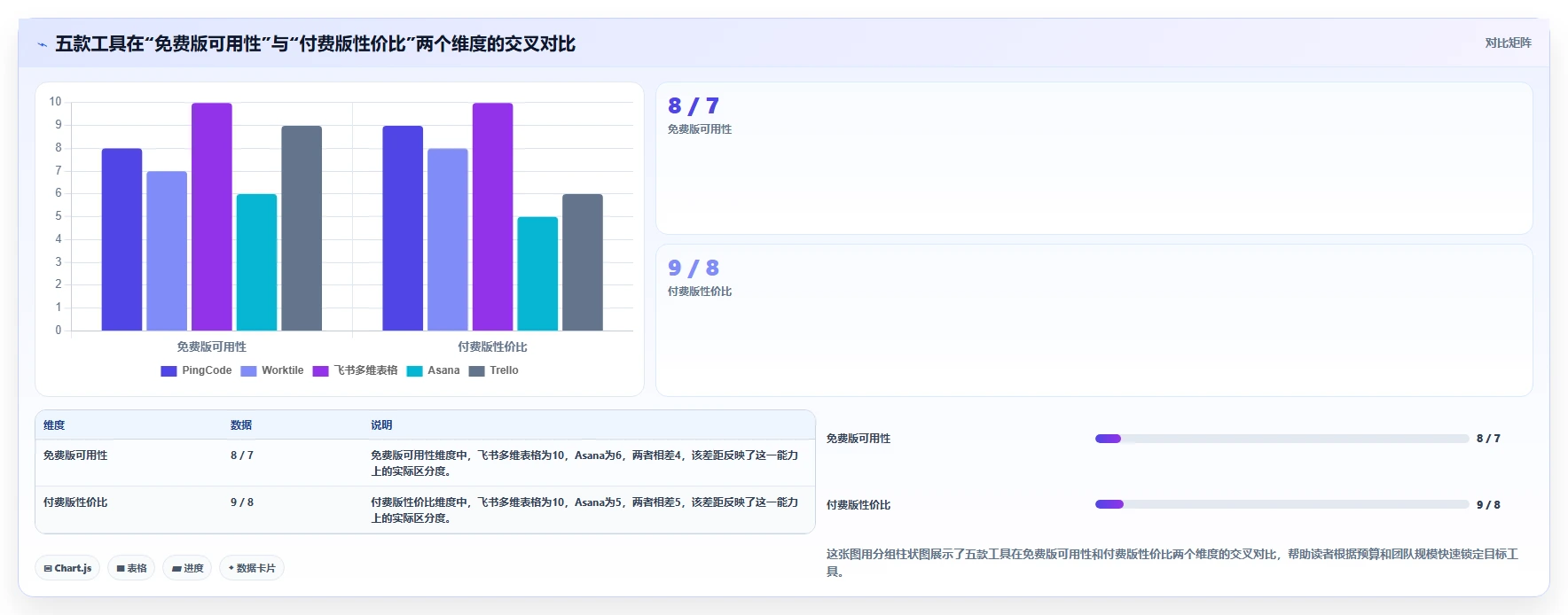Click the y-axis label 10
The image size is (1568, 615).
coord(55,102)
